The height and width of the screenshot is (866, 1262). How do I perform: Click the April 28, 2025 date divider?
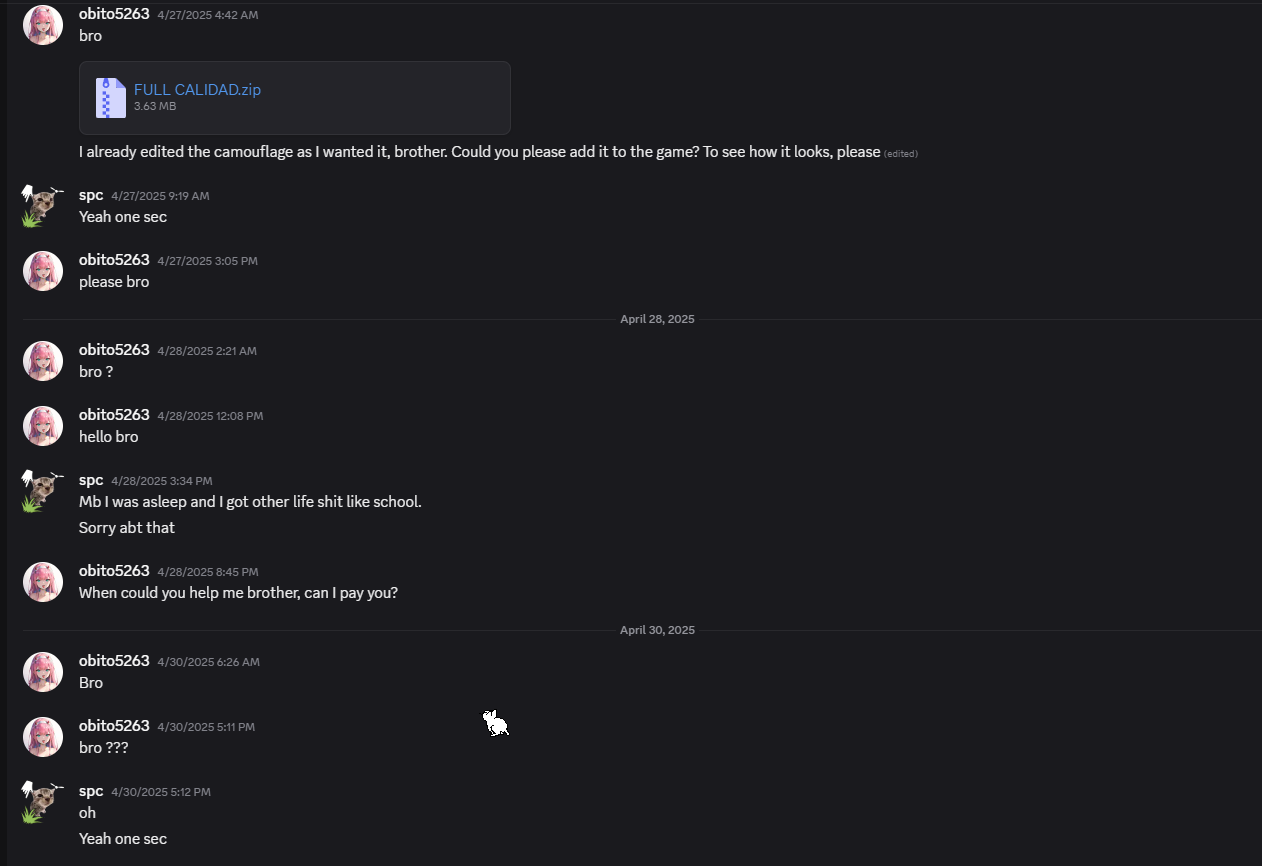(657, 319)
